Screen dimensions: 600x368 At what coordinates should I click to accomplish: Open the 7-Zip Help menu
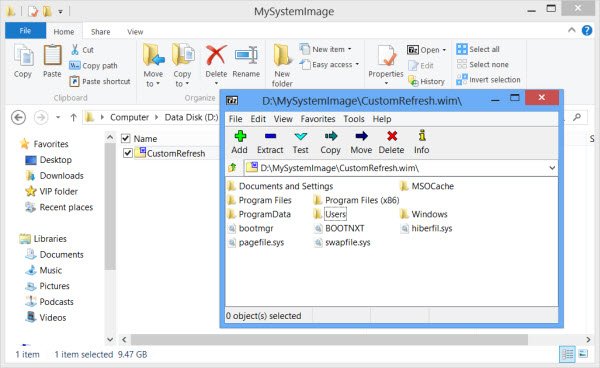[382, 119]
